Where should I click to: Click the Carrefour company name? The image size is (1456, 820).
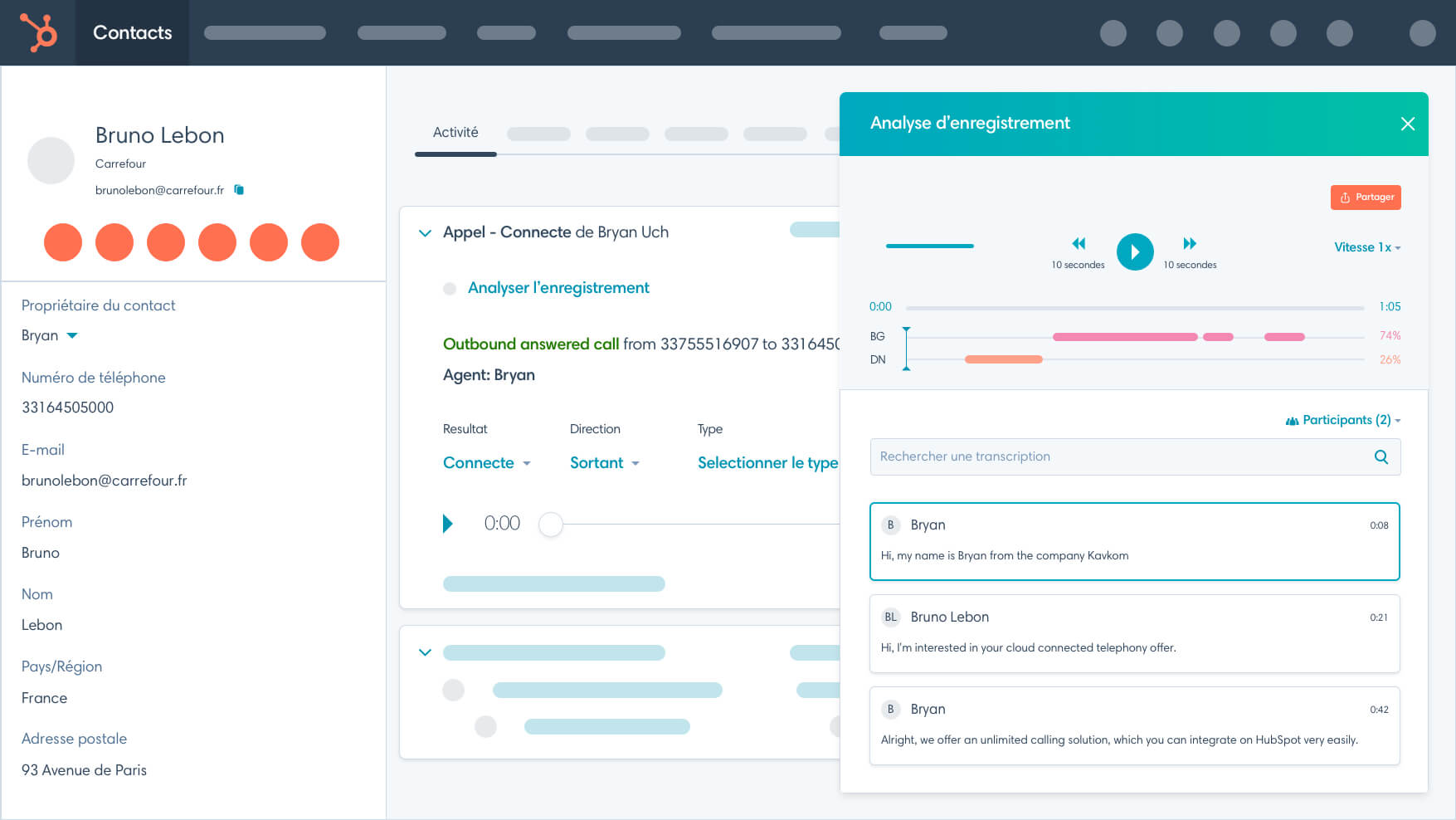click(x=120, y=164)
